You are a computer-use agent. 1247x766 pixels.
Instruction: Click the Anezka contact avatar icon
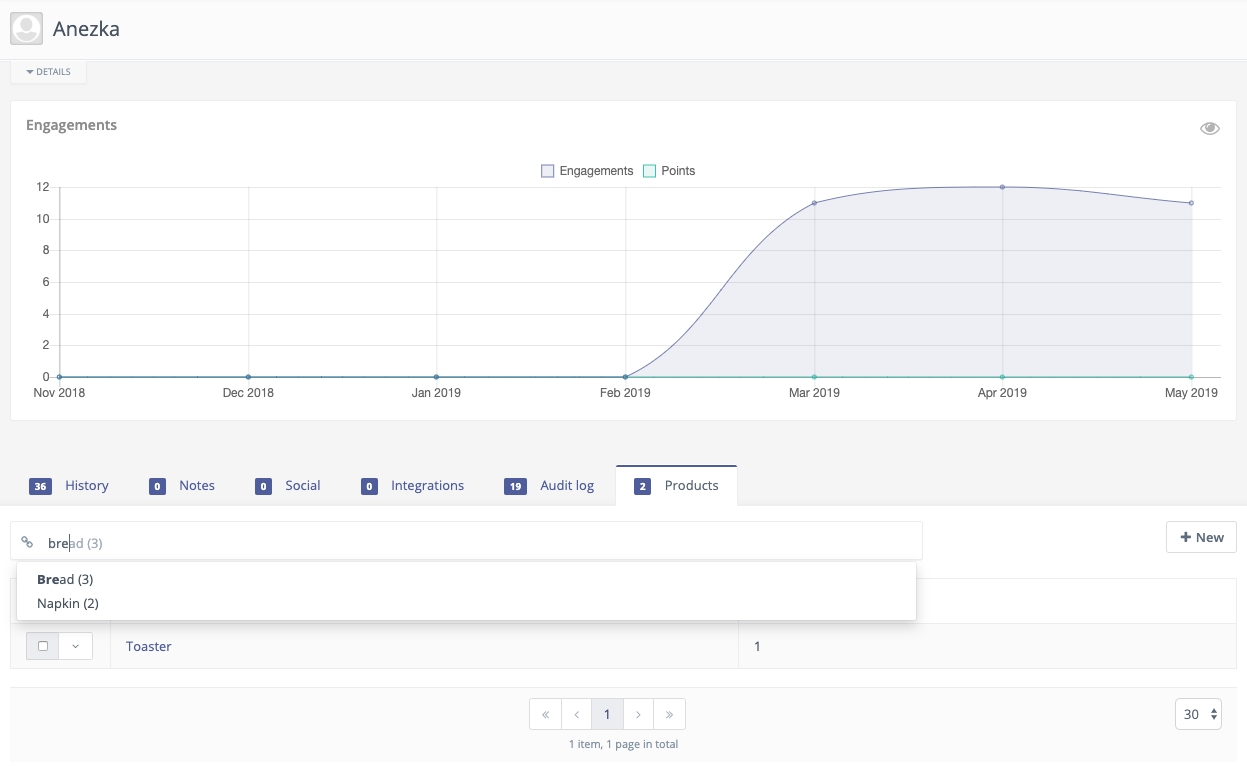[x=27, y=29]
